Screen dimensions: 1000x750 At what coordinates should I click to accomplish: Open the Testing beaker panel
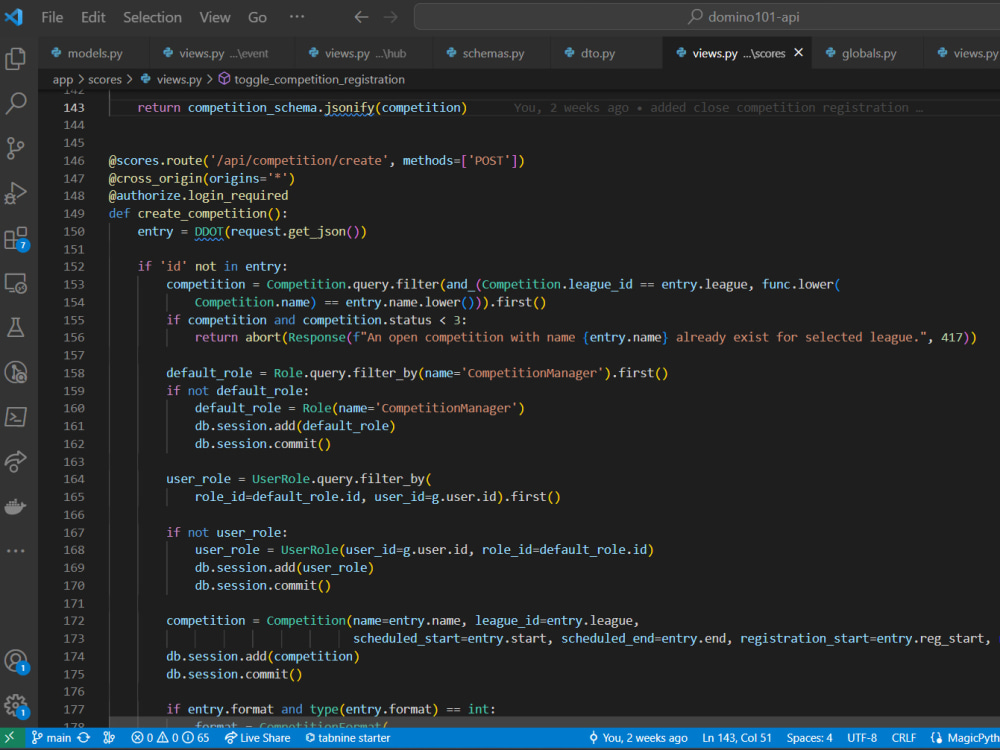click(15, 326)
